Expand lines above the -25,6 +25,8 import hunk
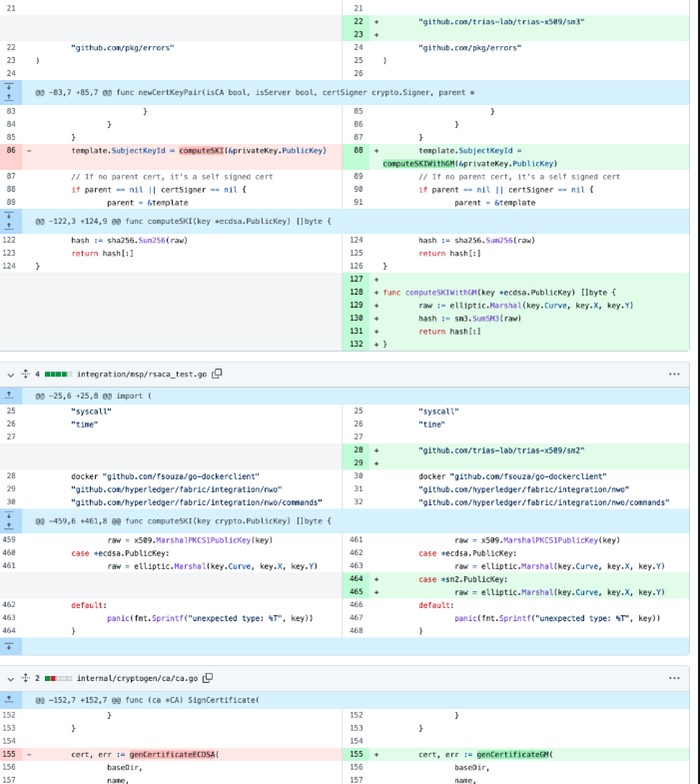 point(9,396)
